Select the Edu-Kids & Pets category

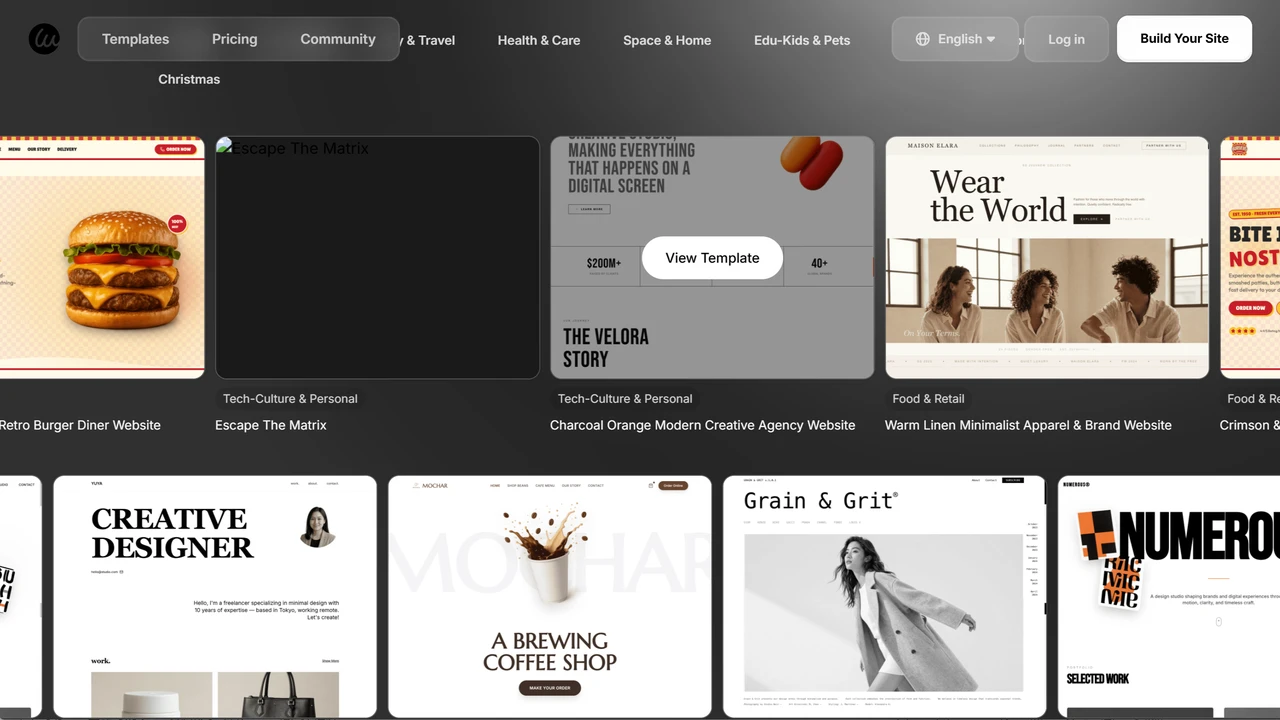(802, 40)
